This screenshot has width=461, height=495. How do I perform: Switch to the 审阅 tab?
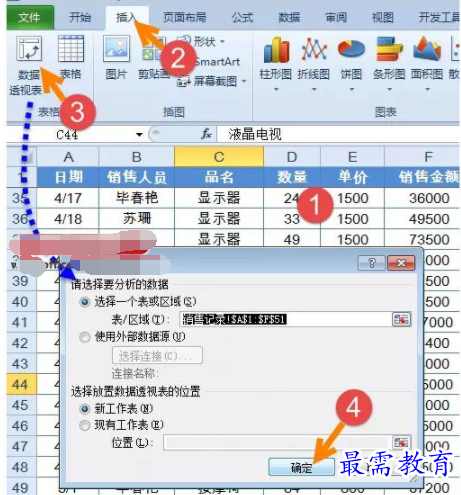(336, 17)
